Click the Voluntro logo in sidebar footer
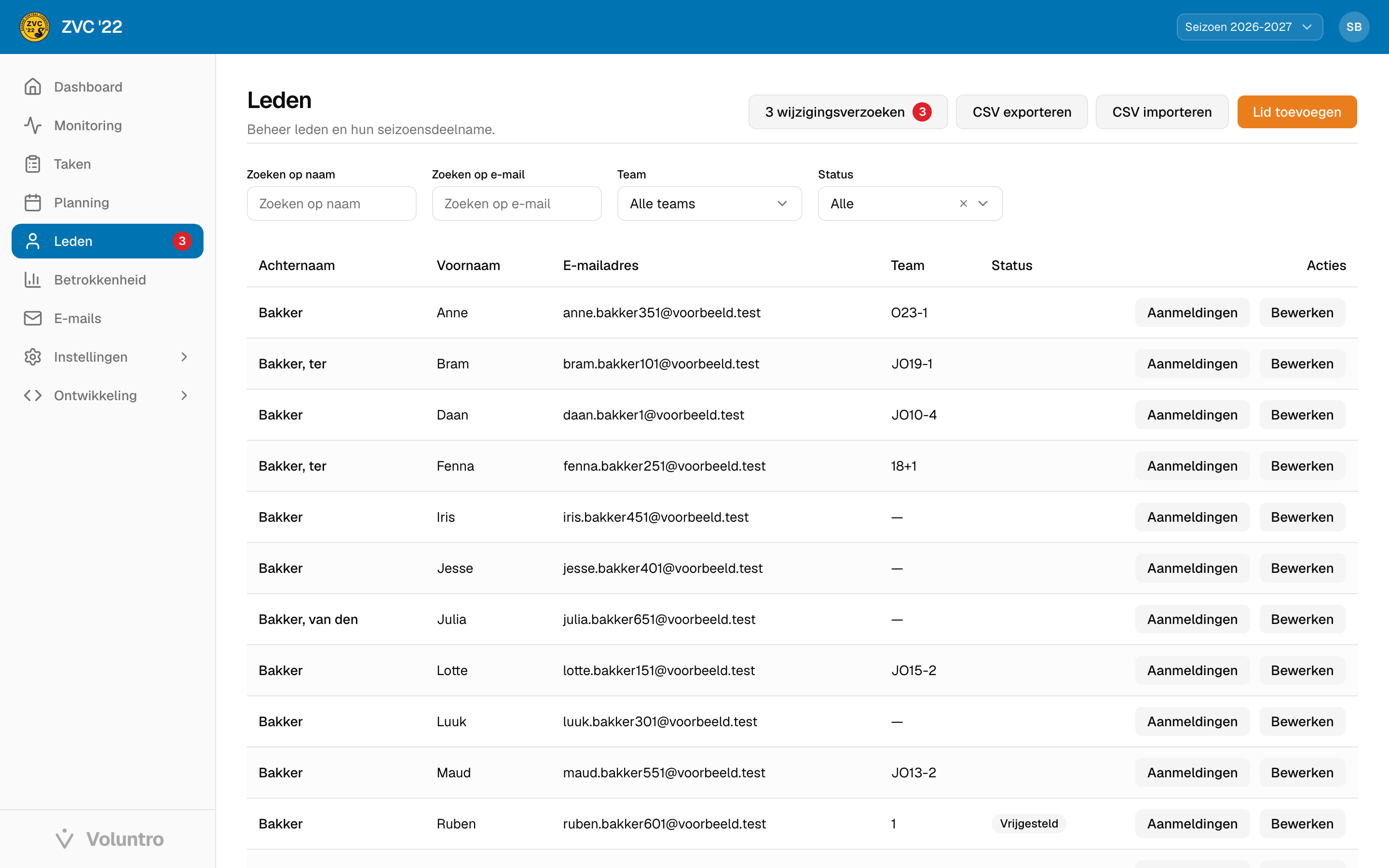 click(109, 839)
